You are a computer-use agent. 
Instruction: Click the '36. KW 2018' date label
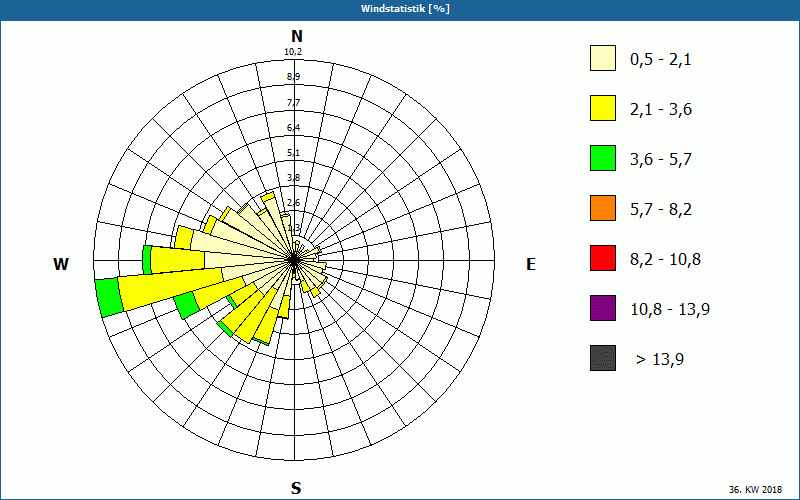coord(755,489)
